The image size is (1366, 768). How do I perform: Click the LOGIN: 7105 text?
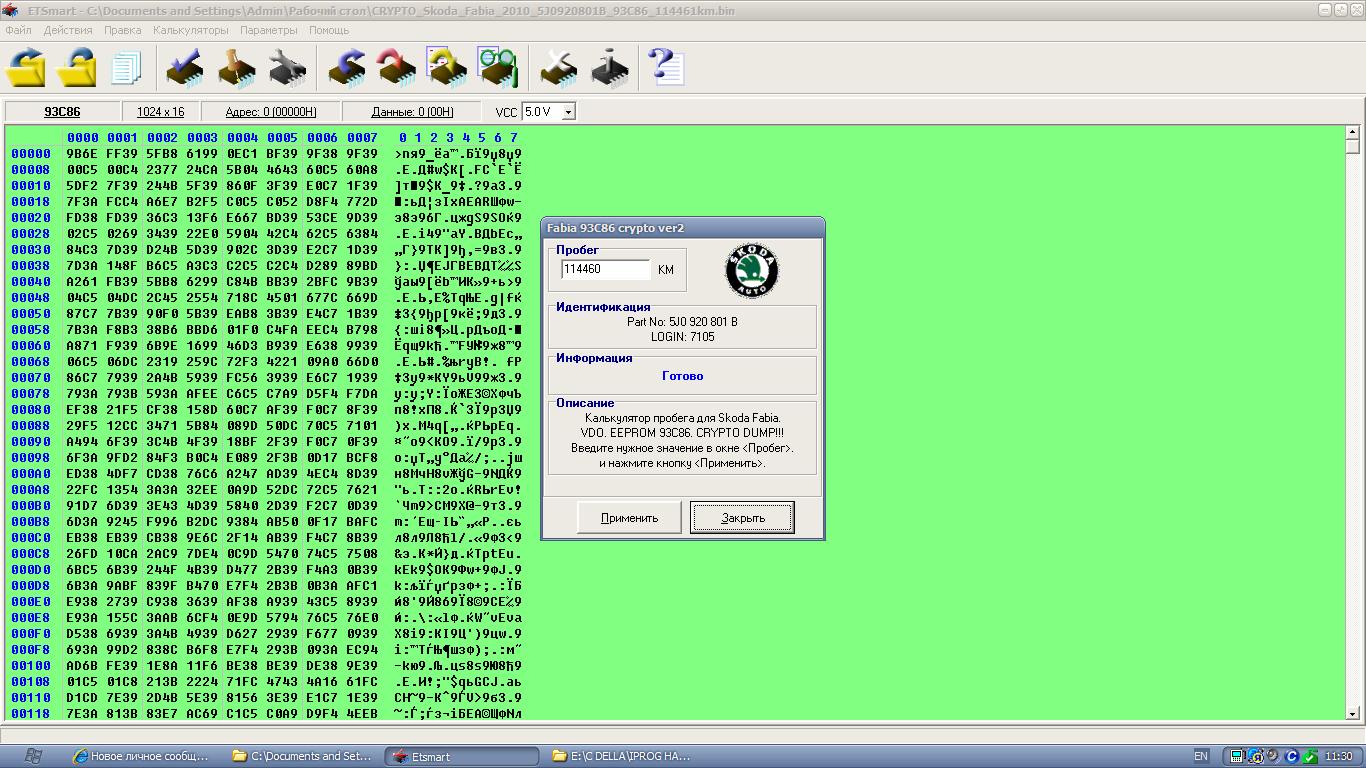coord(682,337)
